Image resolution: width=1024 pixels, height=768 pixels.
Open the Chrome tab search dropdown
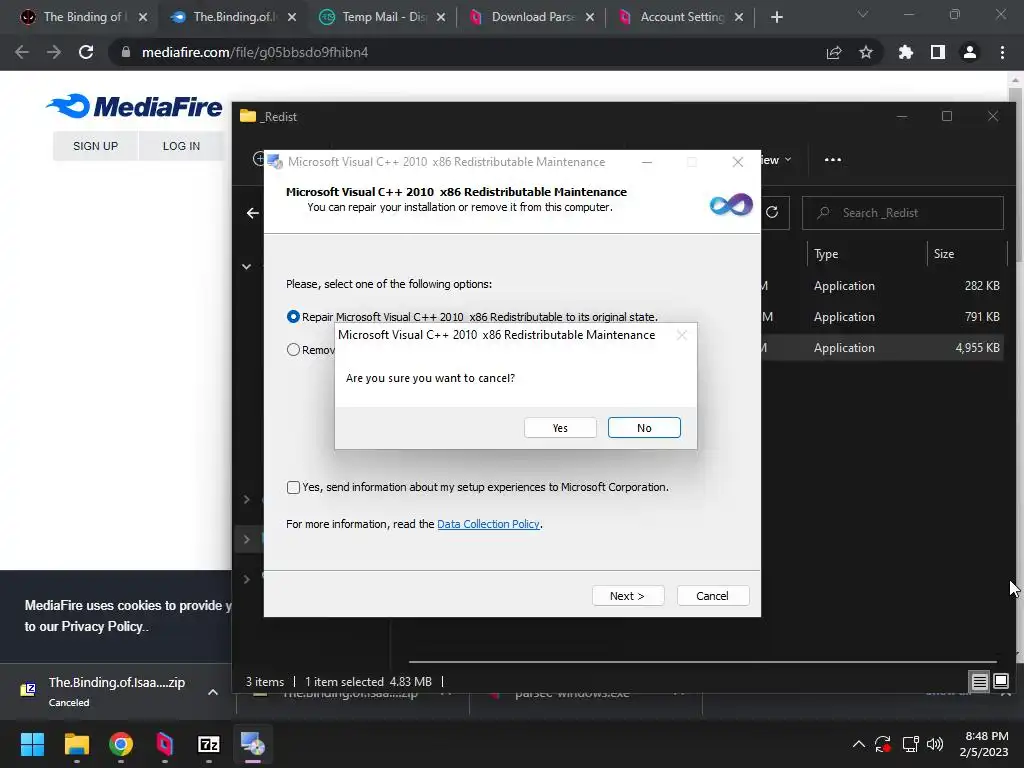[x=863, y=14]
